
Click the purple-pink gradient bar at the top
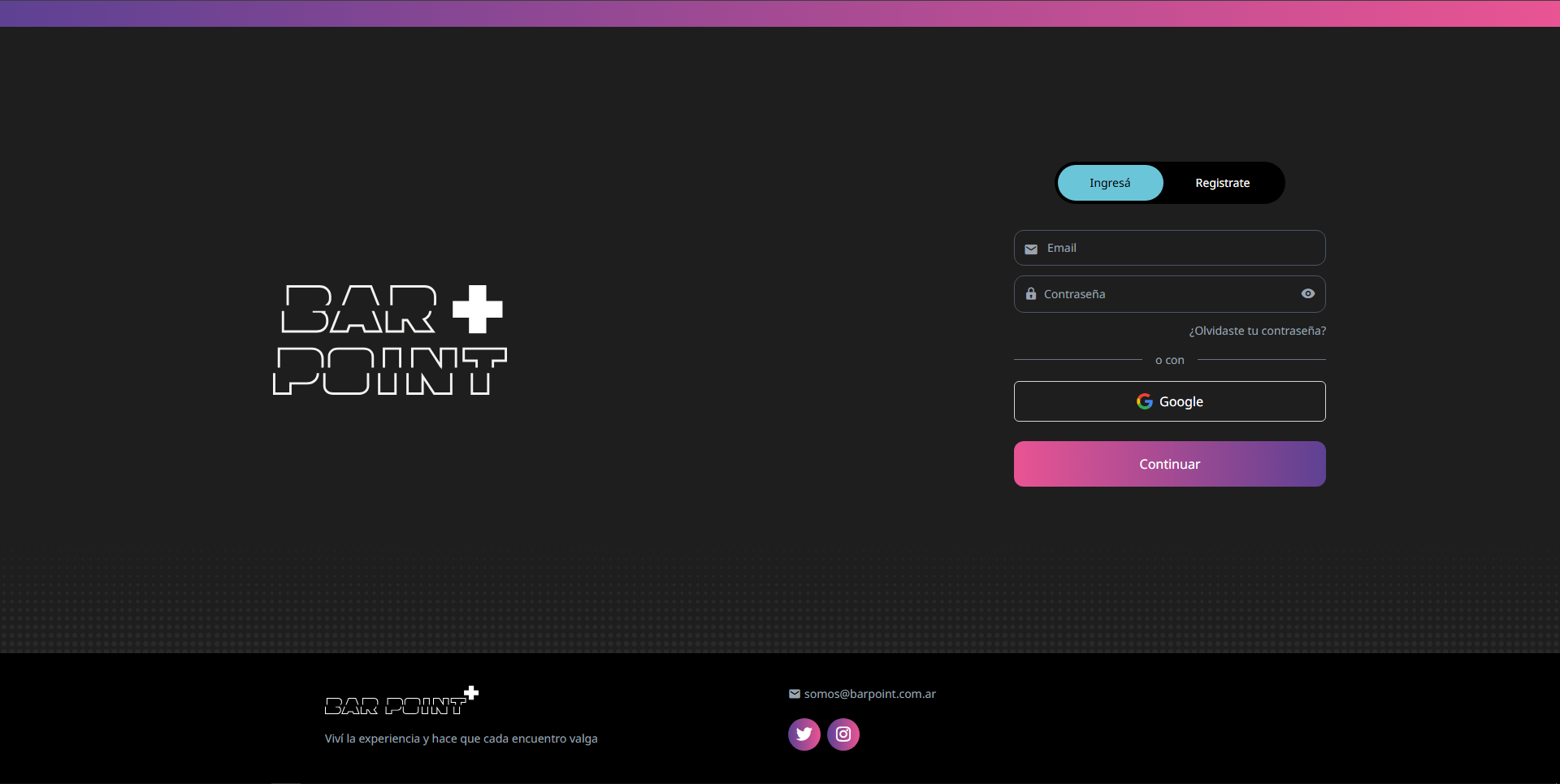(x=780, y=13)
